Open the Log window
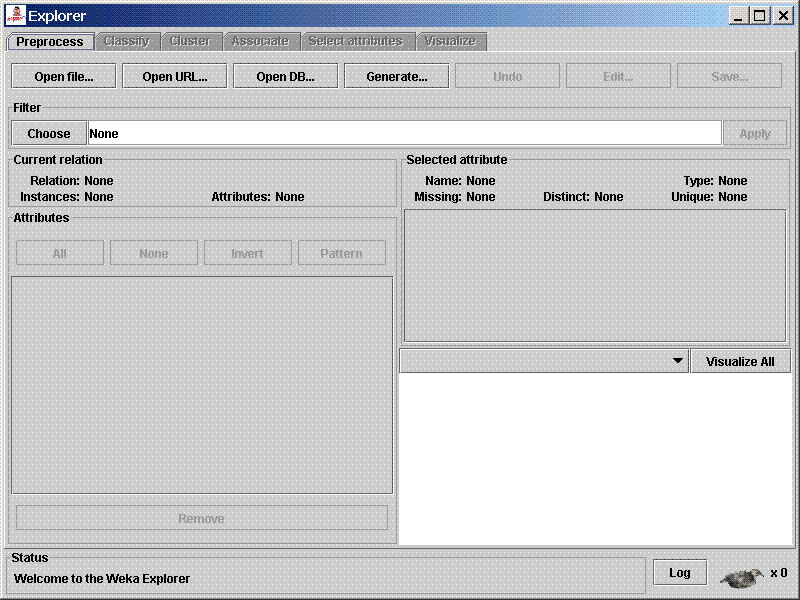This screenshot has height=600, width=800. tap(680, 573)
